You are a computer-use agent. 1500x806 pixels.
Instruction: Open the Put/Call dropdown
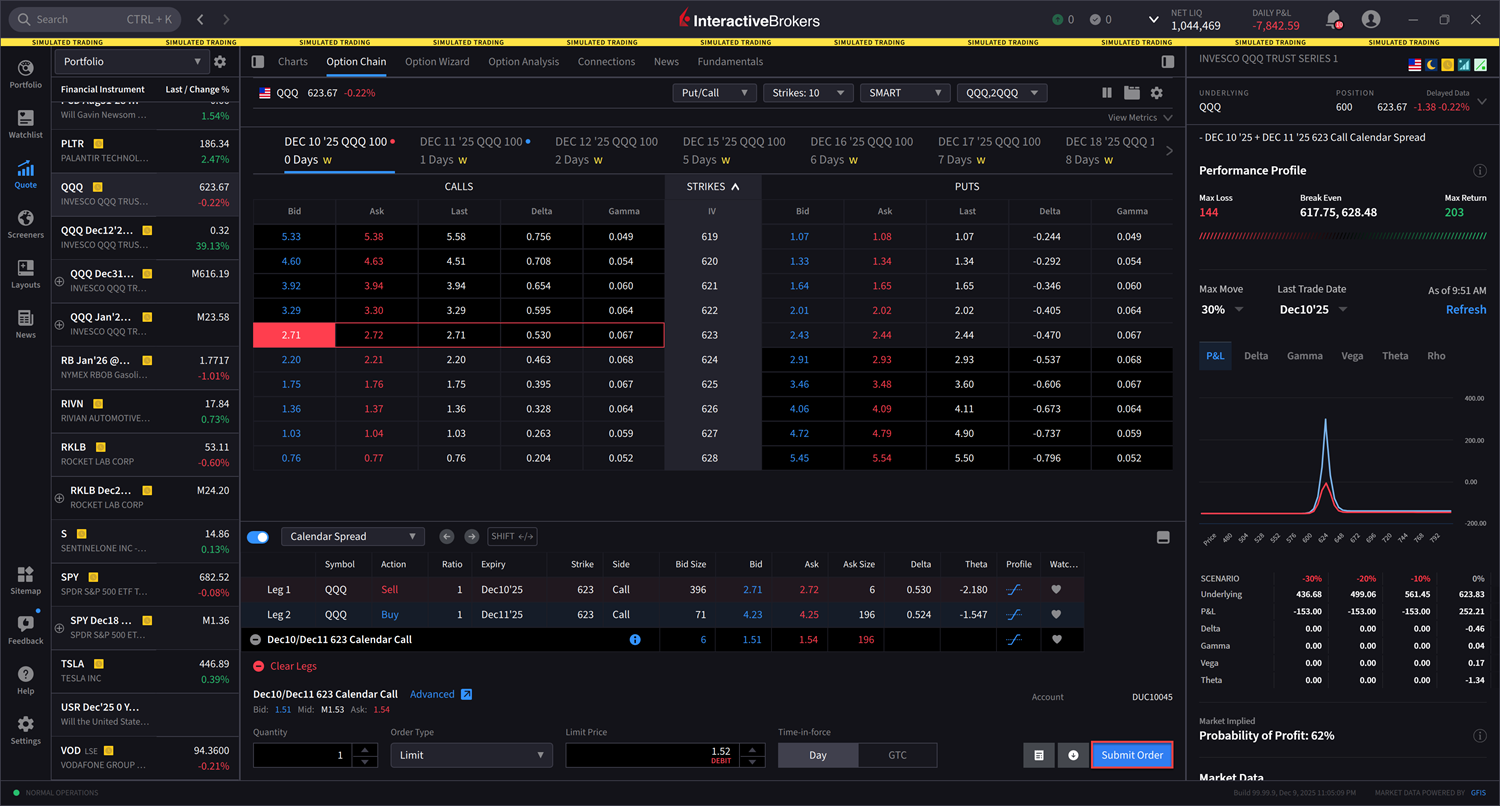(716, 92)
